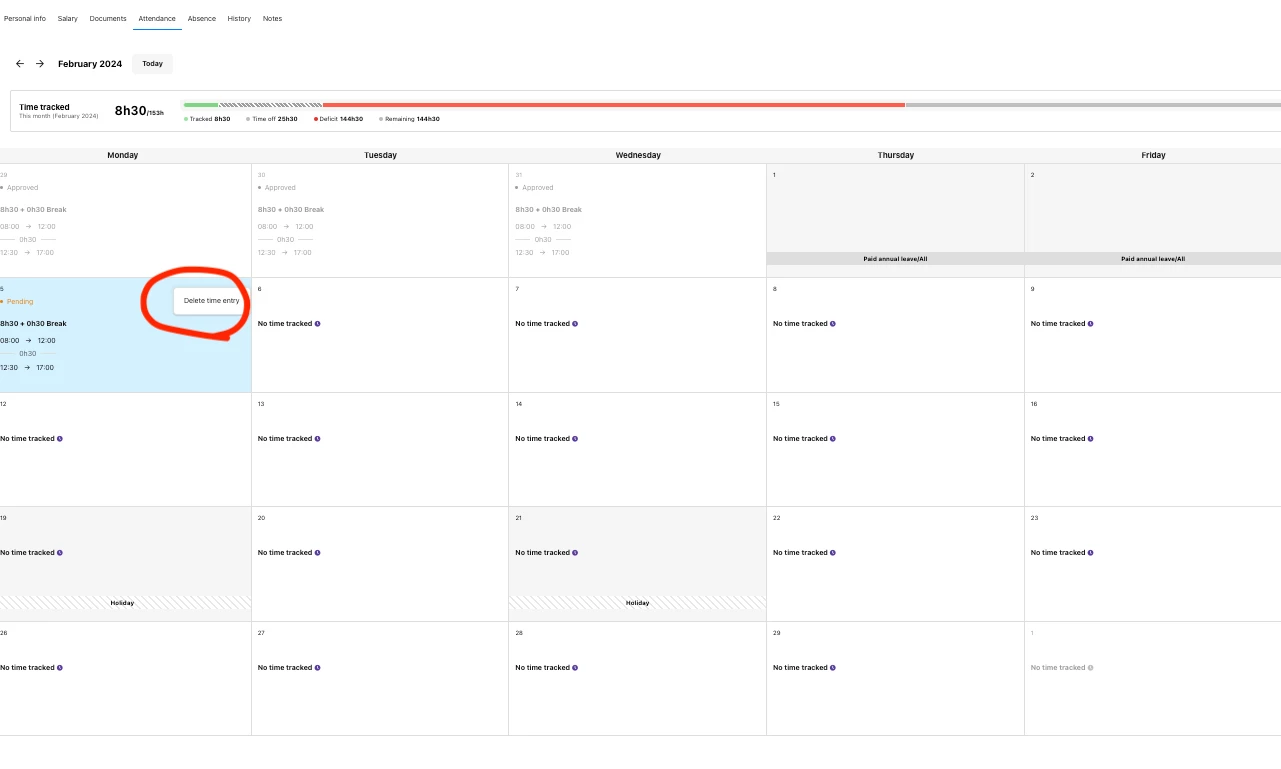The height and width of the screenshot is (769, 1281).
Task: Choose Delete time entry option
Action: pyautogui.click(x=212, y=301)
